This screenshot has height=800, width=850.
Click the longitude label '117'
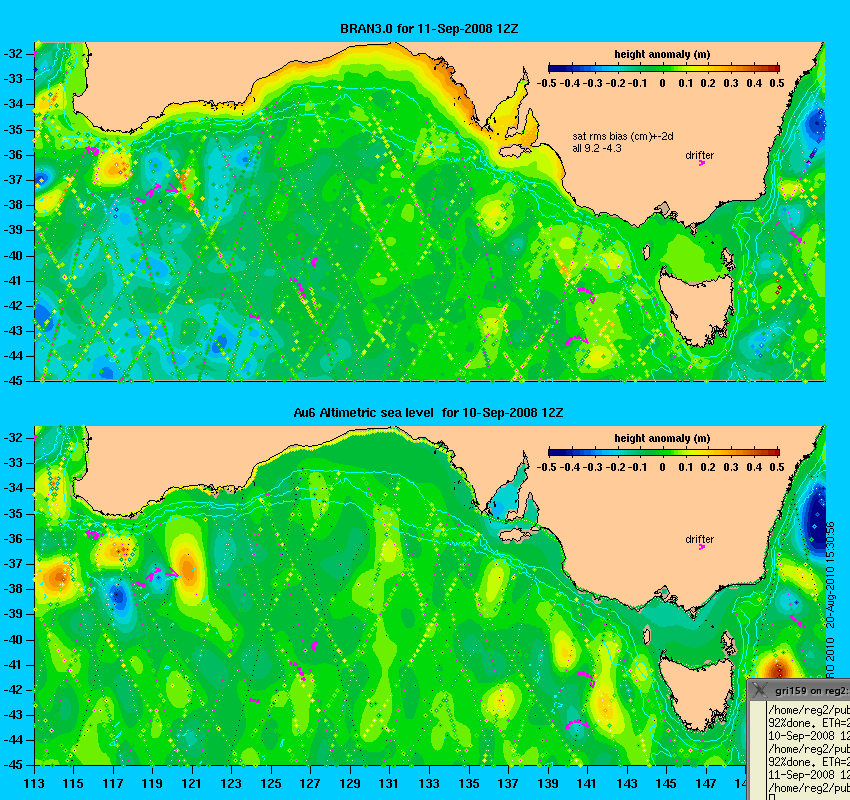coord(113,783)
